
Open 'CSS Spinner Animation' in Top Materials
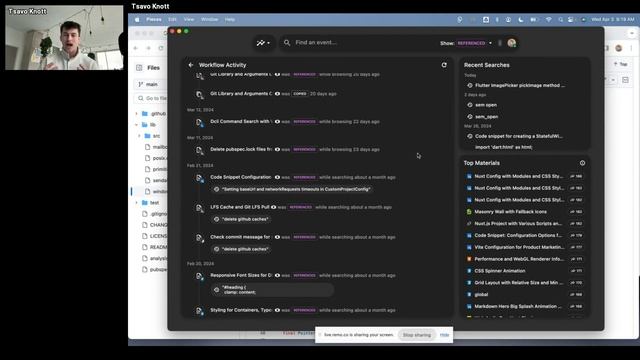[500, 271]
